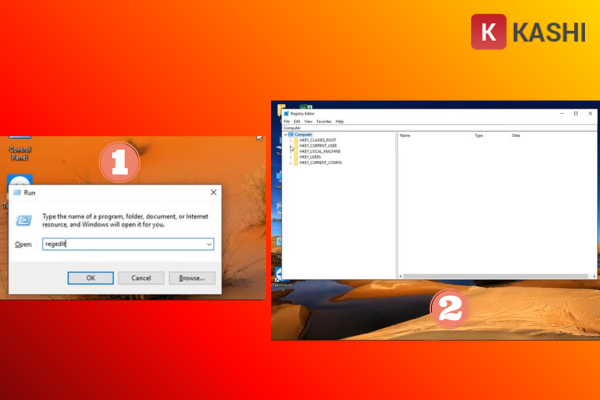Click OK in the Run dialog
This screenshot has width=600, height=400.
[91, 278]
